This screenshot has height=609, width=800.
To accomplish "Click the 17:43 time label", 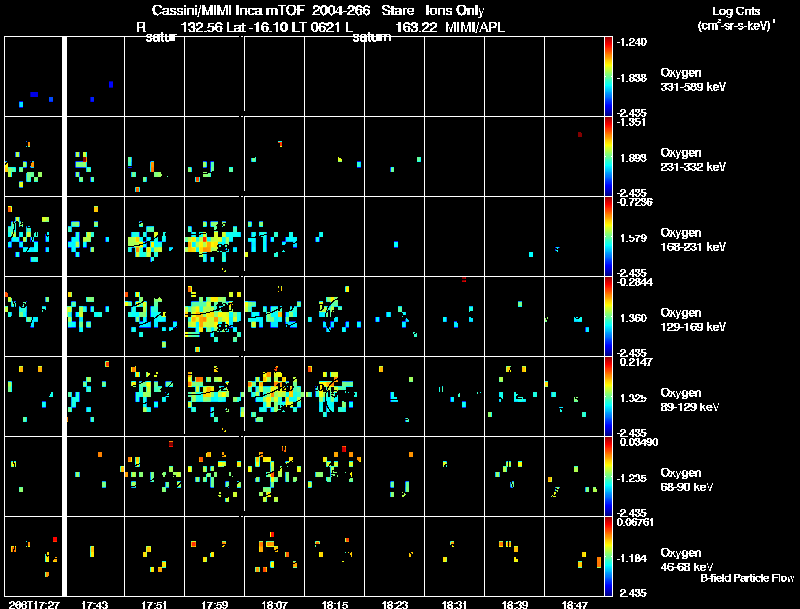I will [94, 605].
